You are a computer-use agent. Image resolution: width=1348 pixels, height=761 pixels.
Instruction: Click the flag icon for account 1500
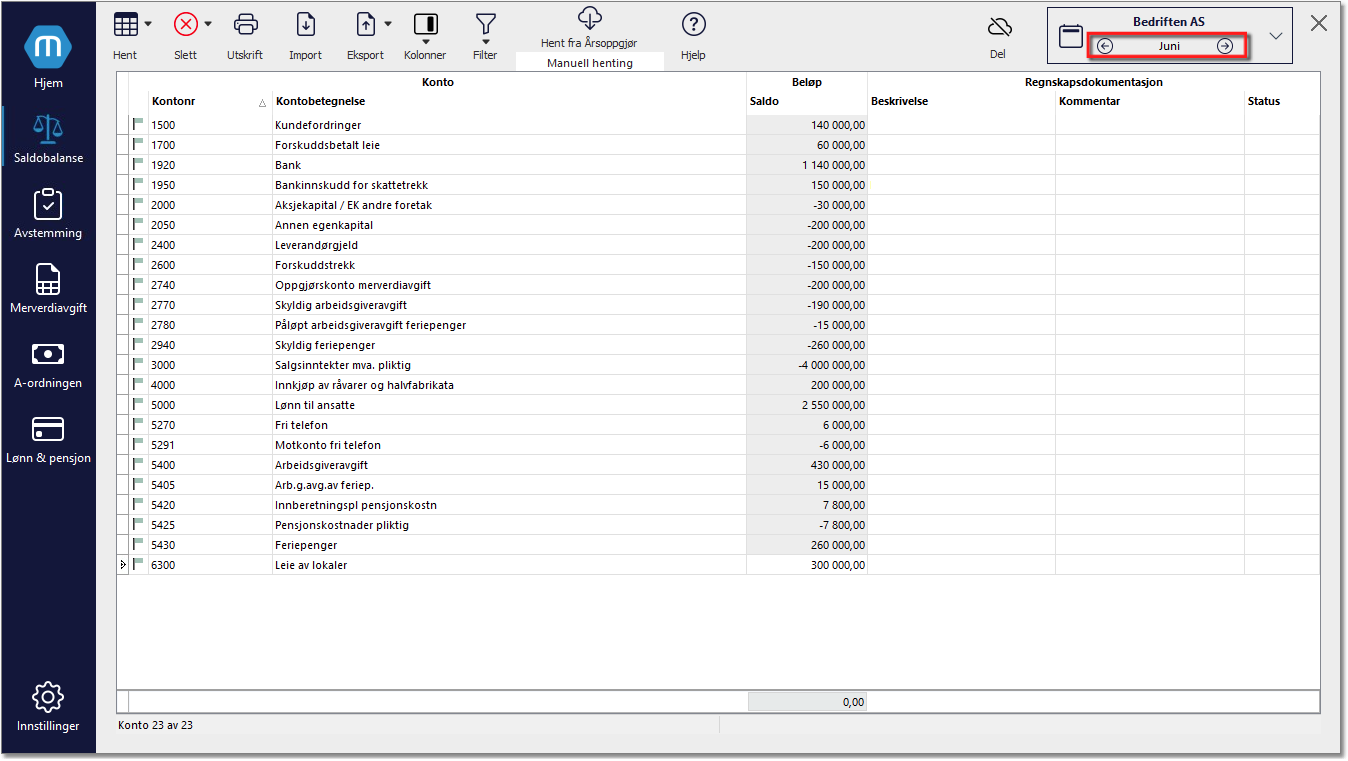pos(138,125)
